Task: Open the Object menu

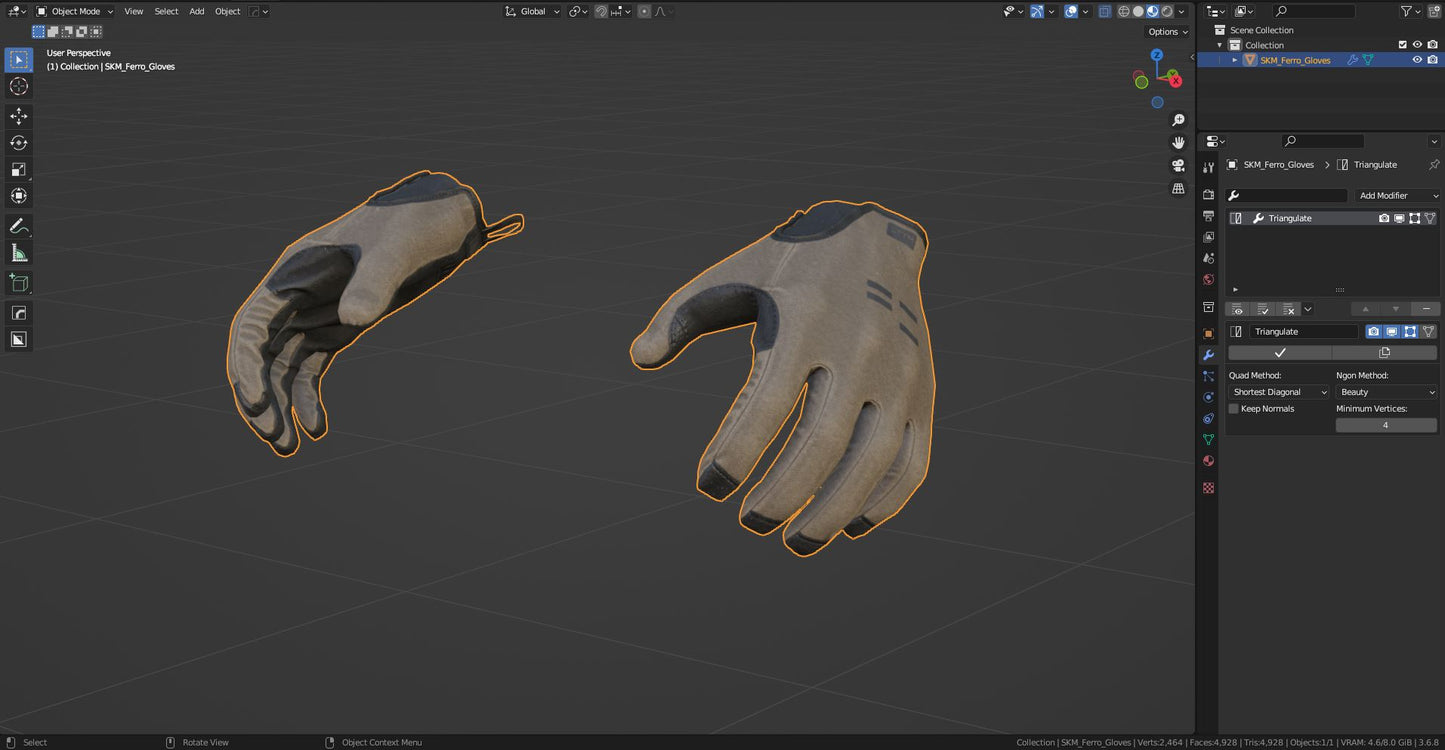Action: click(x=227, y=11)
